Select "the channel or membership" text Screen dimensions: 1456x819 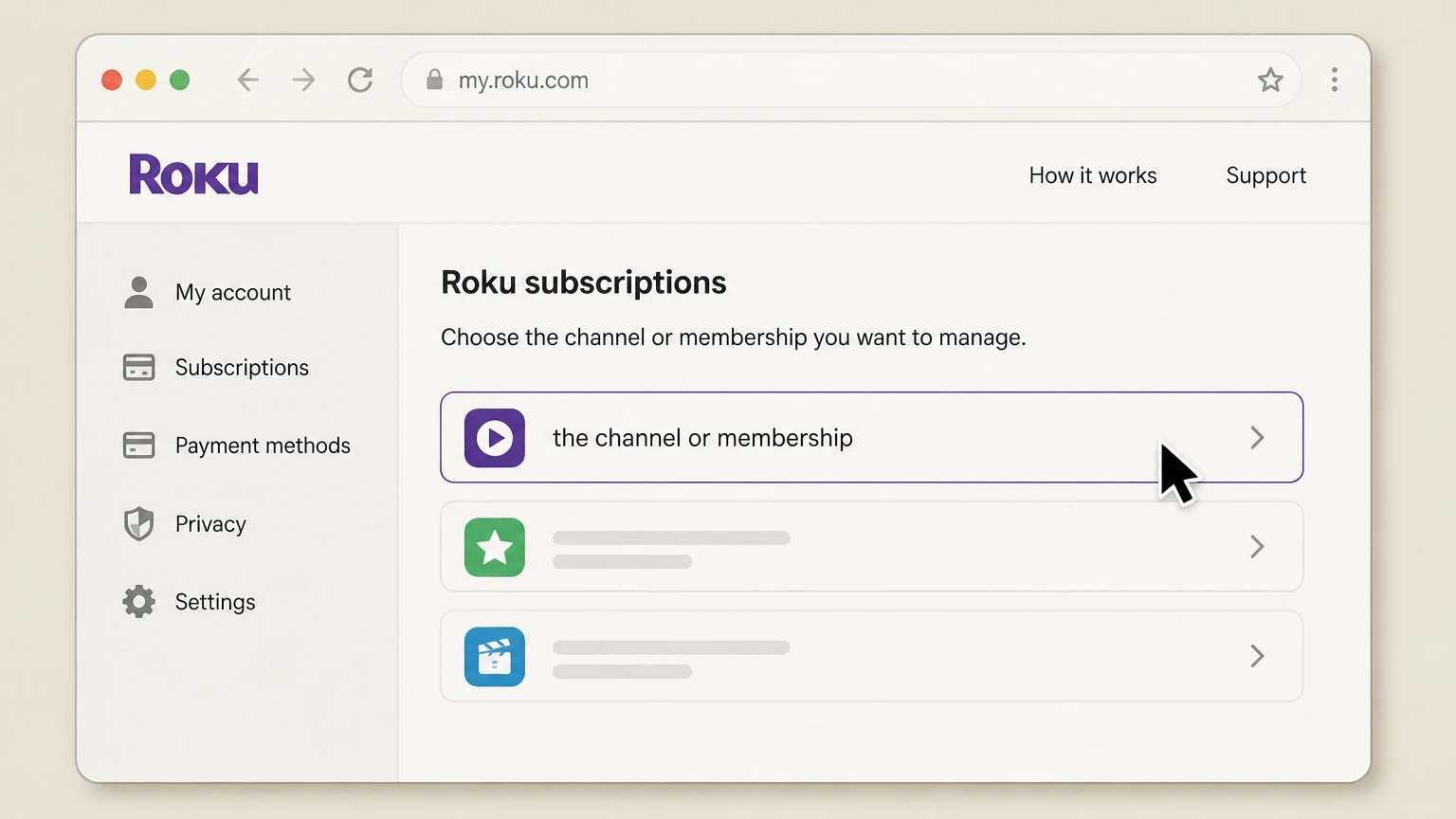pyautogui.click(x=702, y=438)
